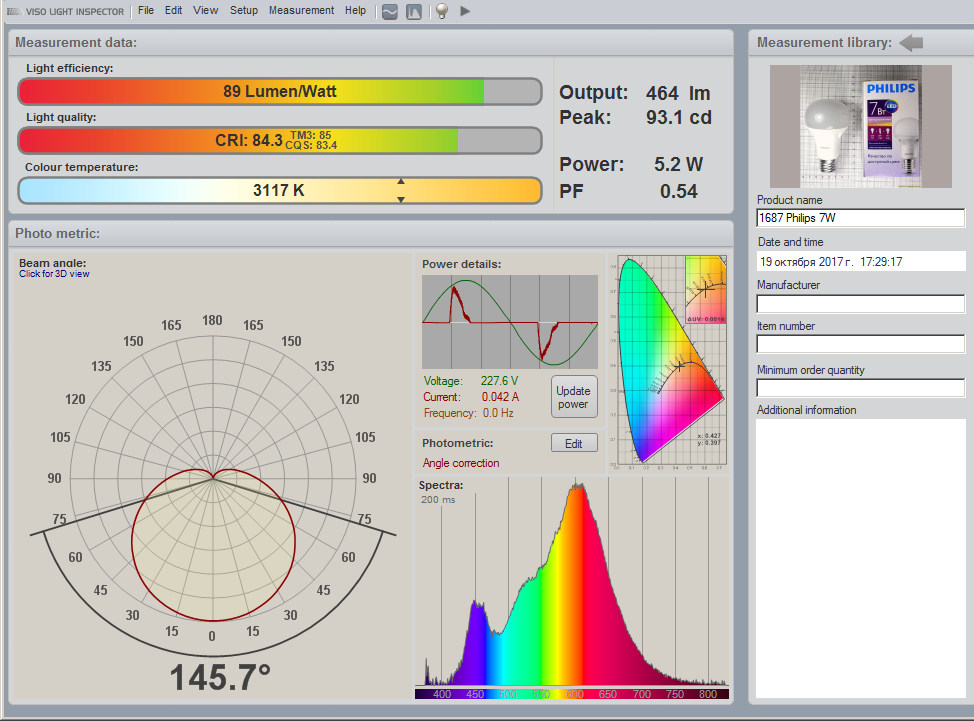This screenshot has width=974, height=721.
Task: Click the Measurement library arrow icon
Action: [x=911, y=43]
